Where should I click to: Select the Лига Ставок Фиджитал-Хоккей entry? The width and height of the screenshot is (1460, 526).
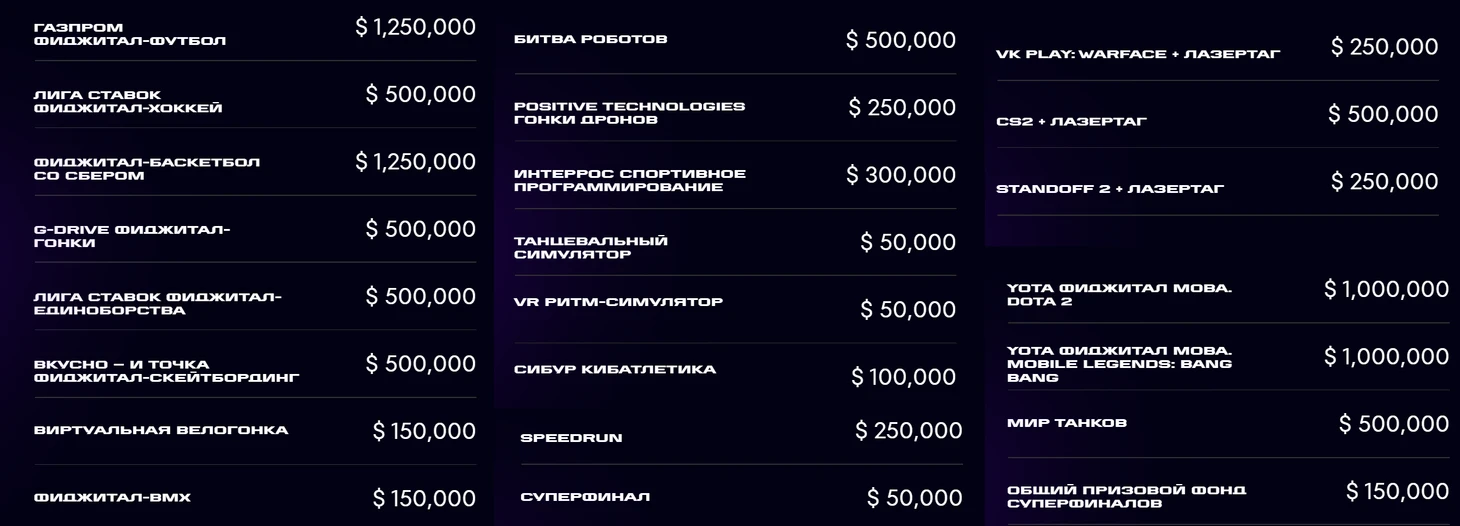click(128, 101)
